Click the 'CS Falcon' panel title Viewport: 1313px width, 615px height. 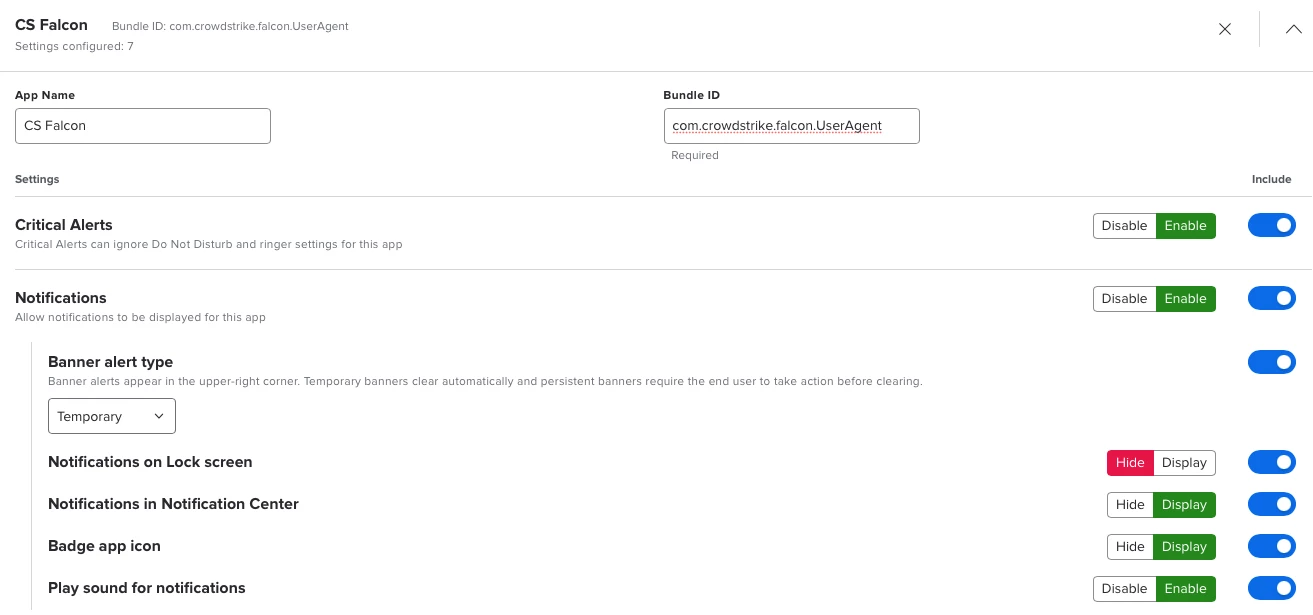[x=51, y=25]
